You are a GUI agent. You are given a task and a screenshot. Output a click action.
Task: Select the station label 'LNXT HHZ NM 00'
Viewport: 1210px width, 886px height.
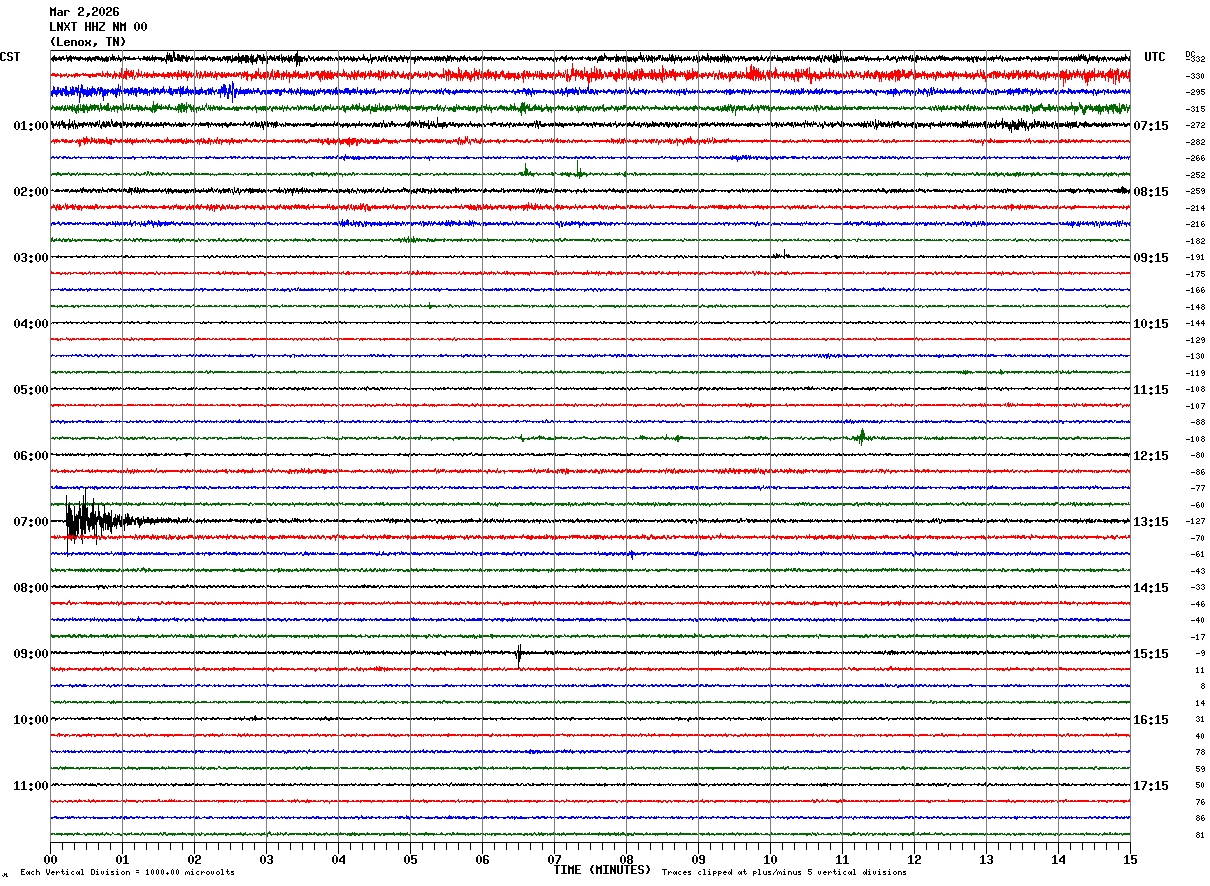(98, 27)
